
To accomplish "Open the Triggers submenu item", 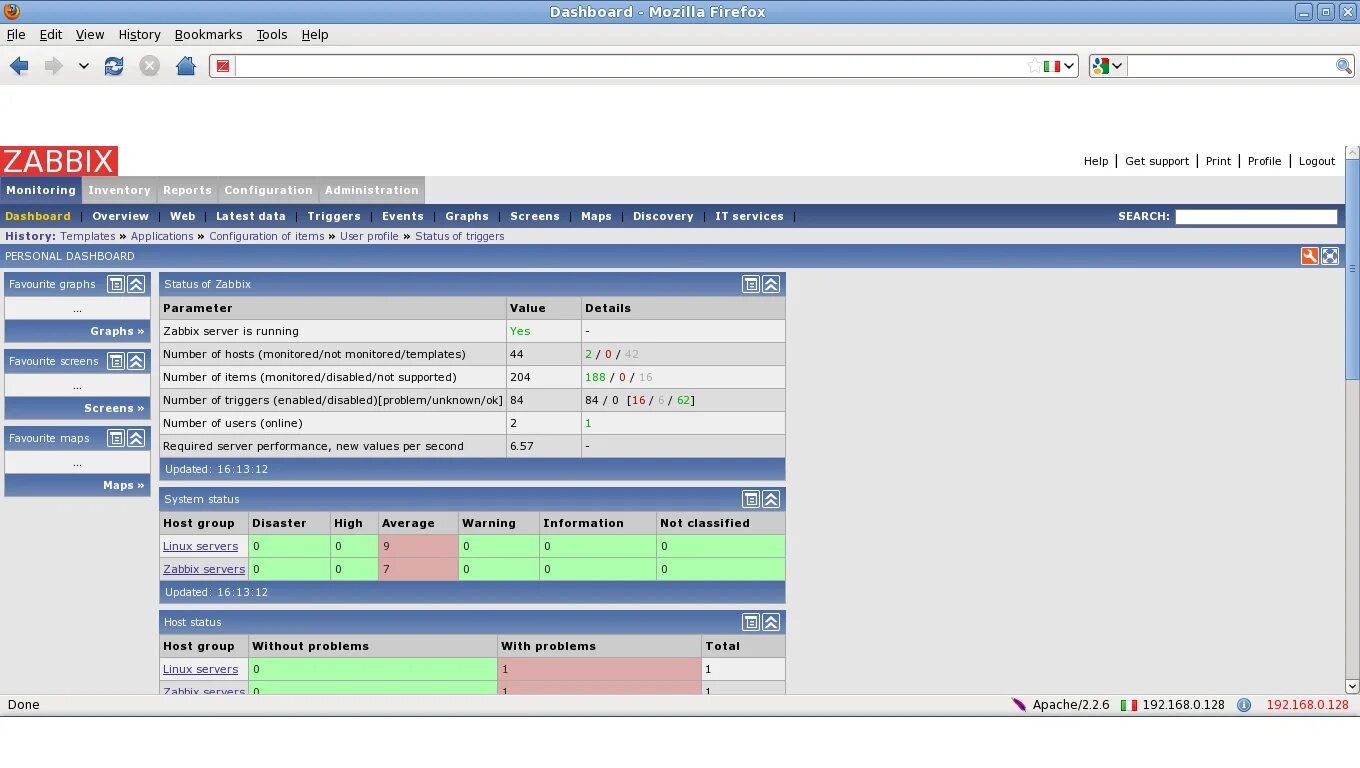I will click(x=334, y=216).
